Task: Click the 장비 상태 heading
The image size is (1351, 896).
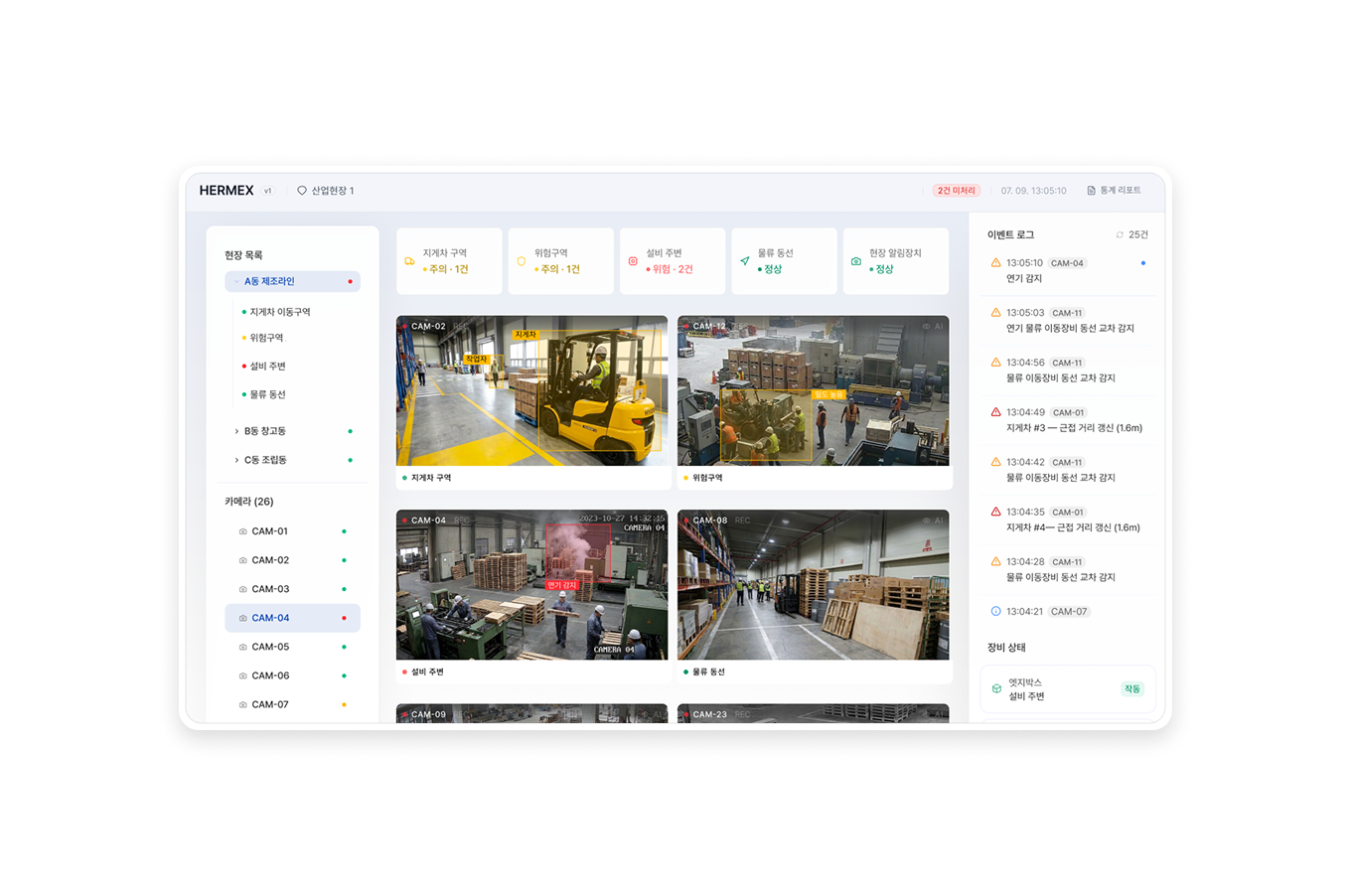Action: point(1006,648)
